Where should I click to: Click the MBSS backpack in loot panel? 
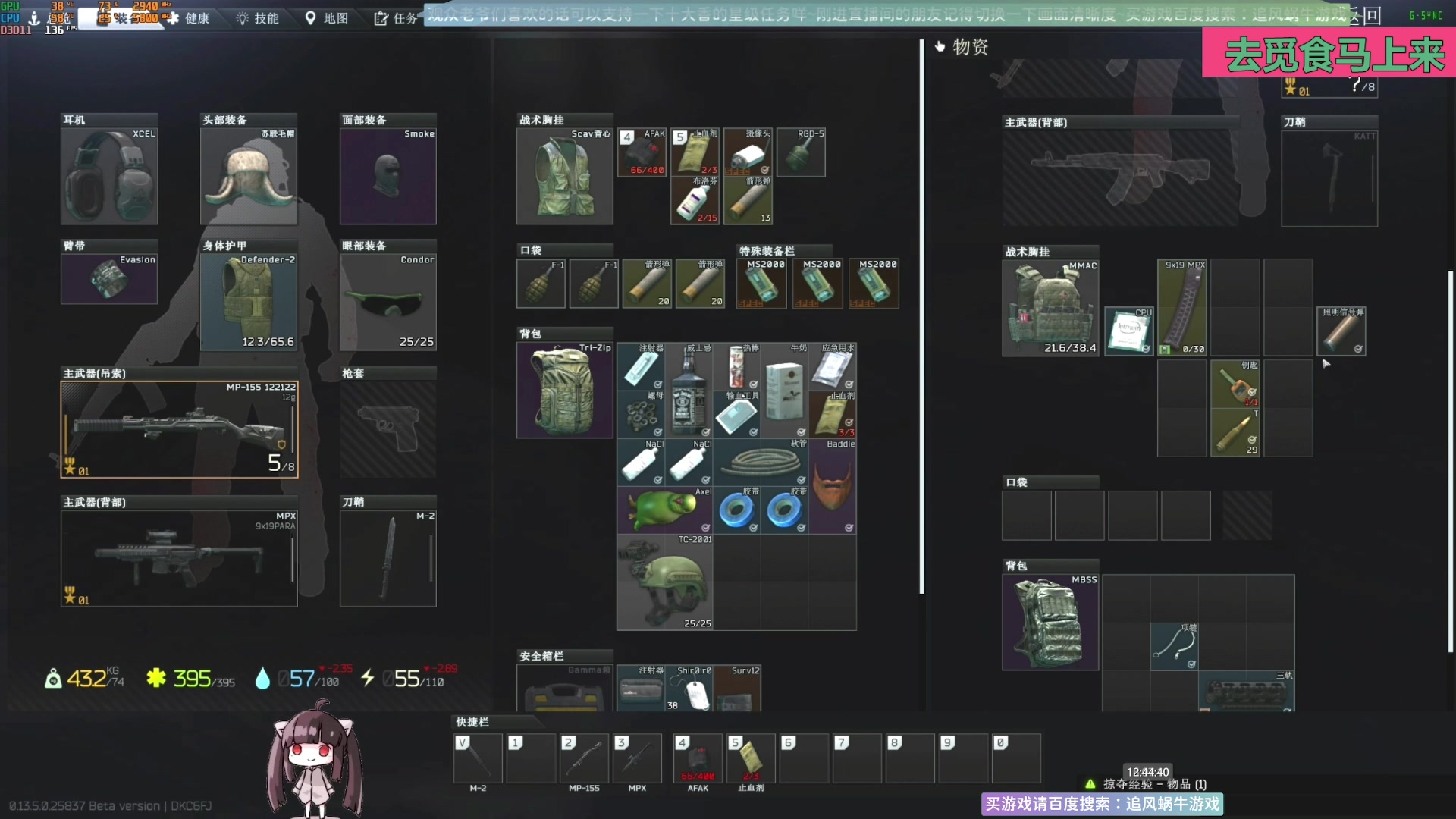click(x=1050, y=623)
